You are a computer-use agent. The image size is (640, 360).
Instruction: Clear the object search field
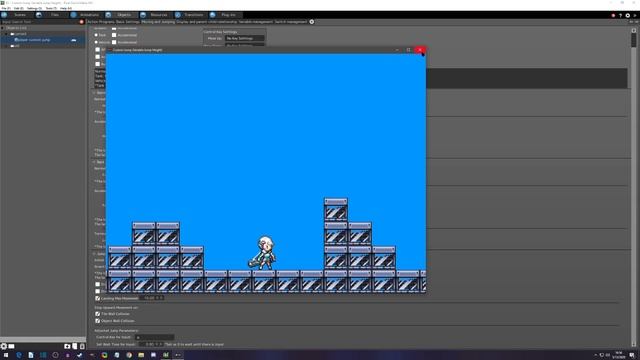point(82,22)
